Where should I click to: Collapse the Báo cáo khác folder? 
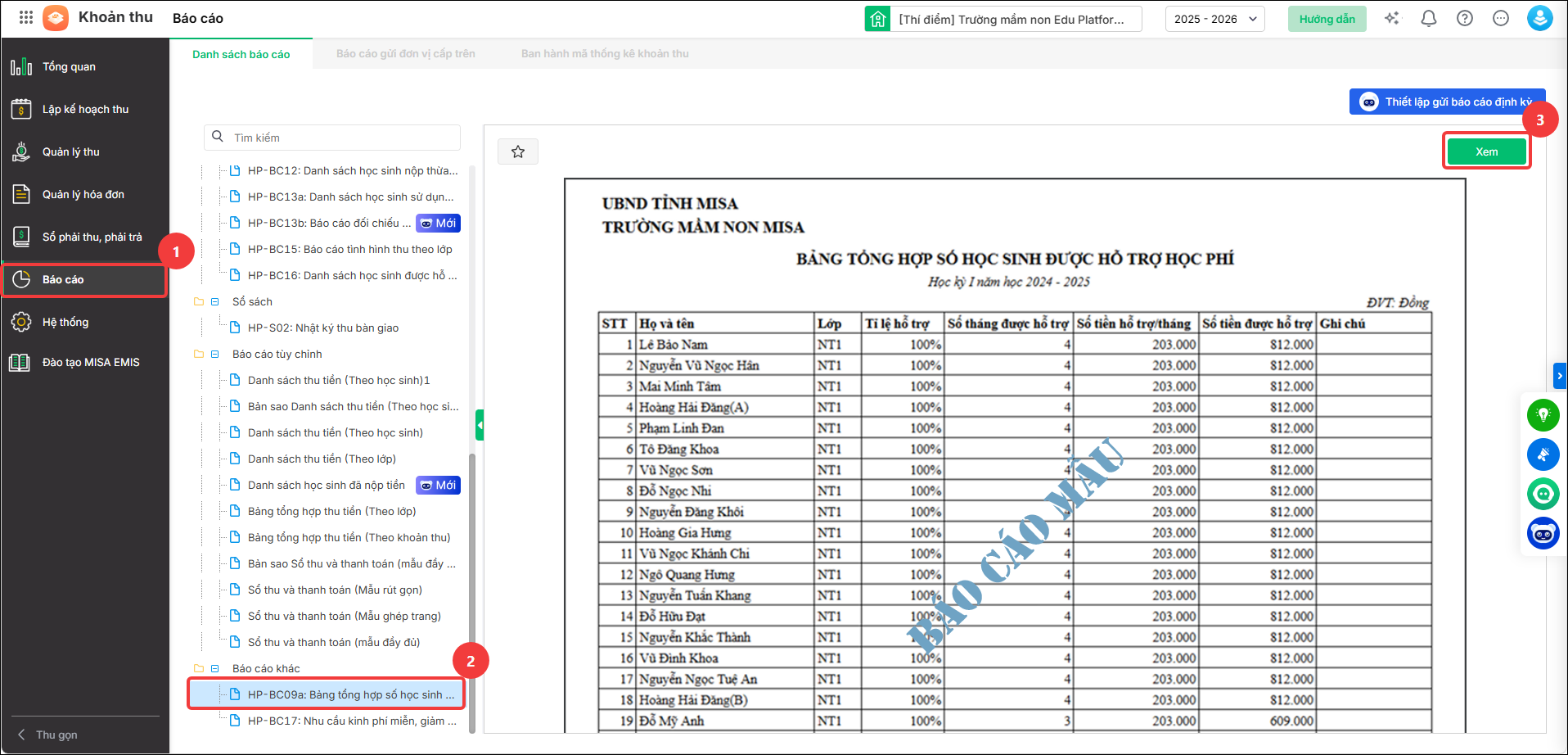(x=215, y=669)
